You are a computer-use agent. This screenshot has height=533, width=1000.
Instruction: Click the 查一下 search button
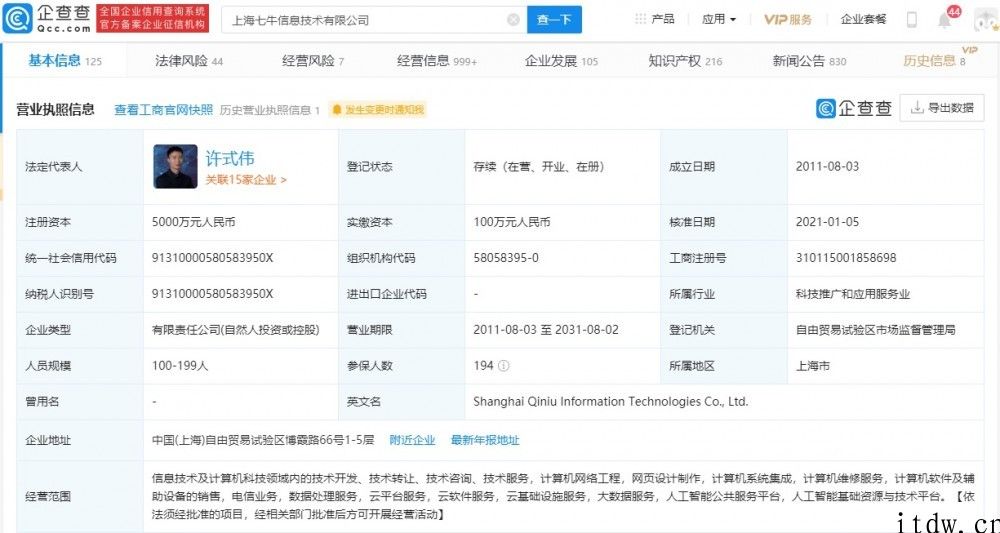tap(554, 20)
